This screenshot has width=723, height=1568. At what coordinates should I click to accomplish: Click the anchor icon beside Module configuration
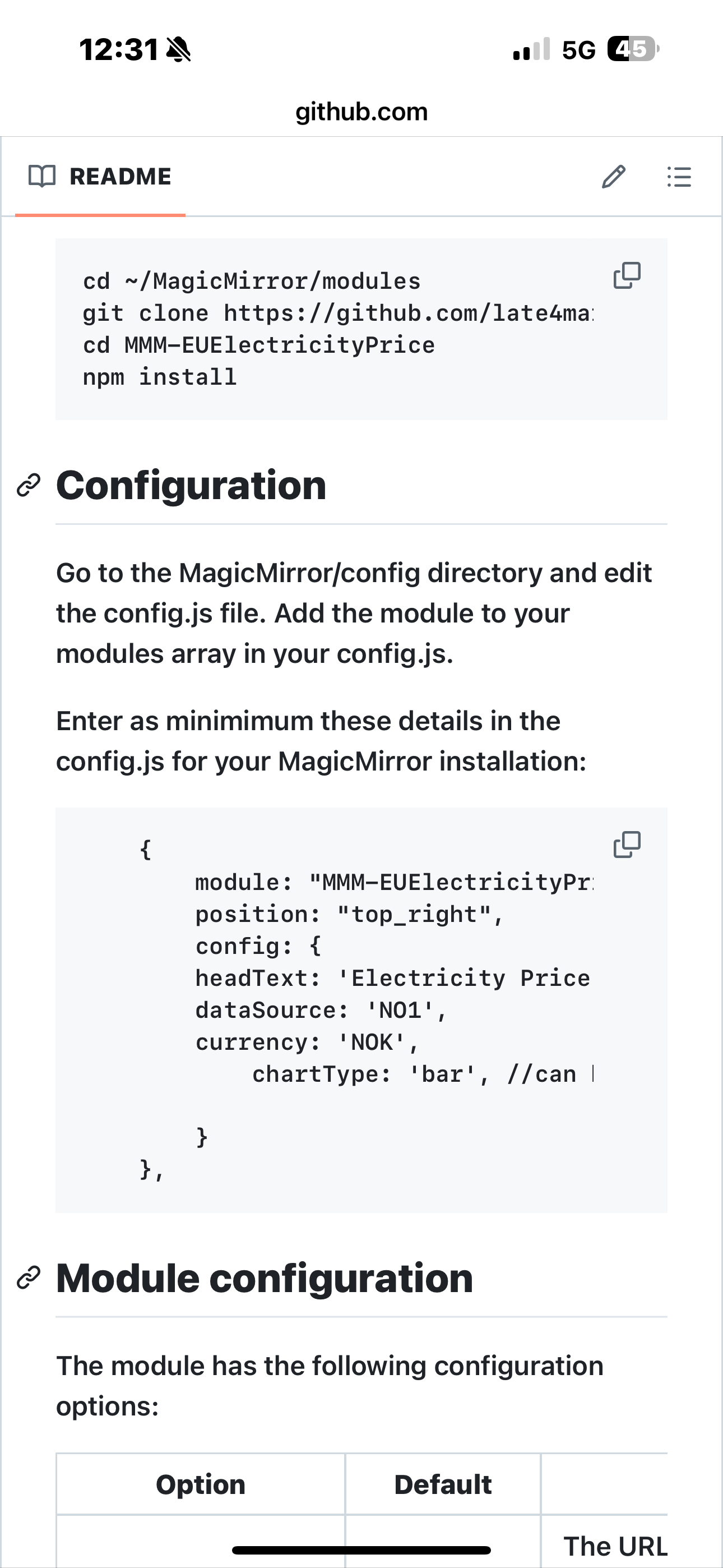(x=29, y=1278)
